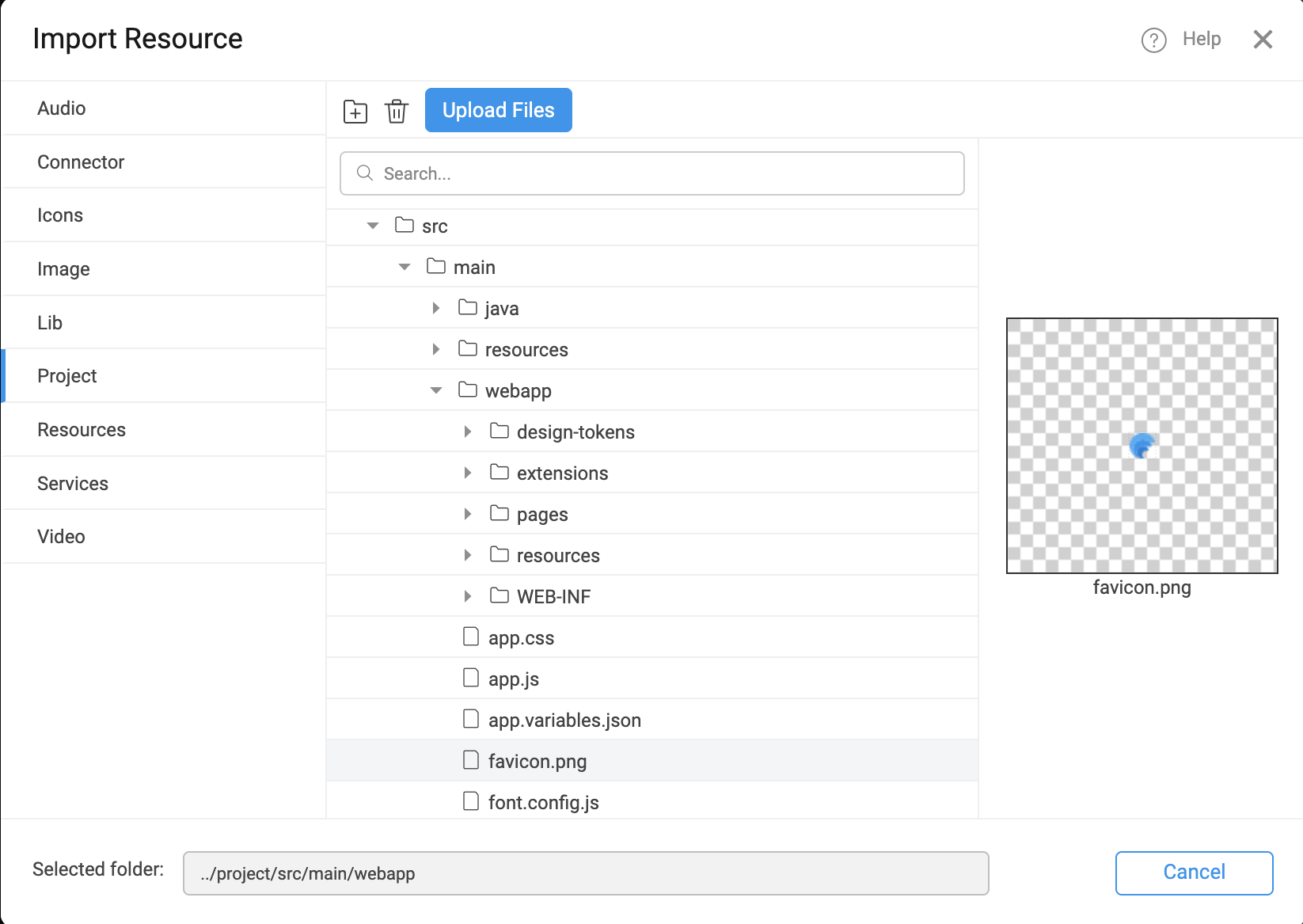This screenshot has height=924, width=1303.
Task: Click the folder icon beside pages
Action: (x=499, y=514)
